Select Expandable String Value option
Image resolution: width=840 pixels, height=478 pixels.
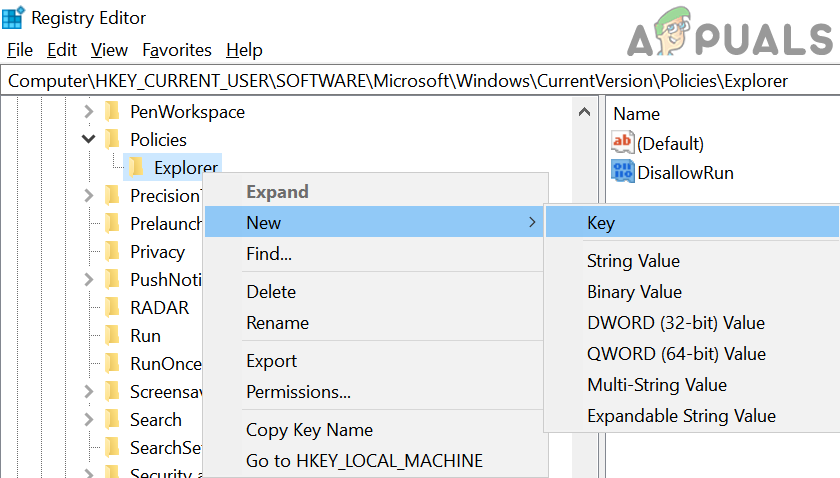pos(692,416)
